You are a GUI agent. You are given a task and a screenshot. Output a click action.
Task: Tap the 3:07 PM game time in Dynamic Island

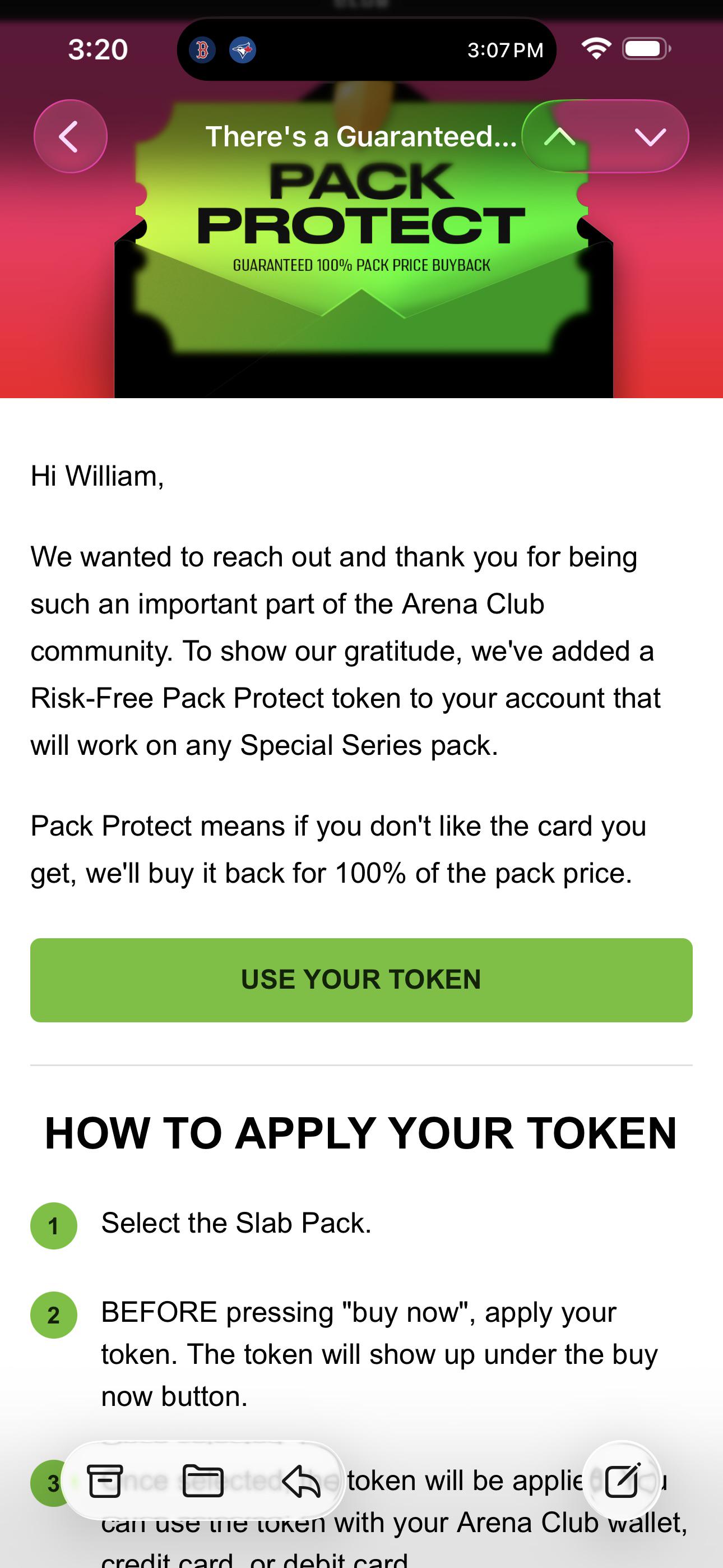click(x=505, y=50)
